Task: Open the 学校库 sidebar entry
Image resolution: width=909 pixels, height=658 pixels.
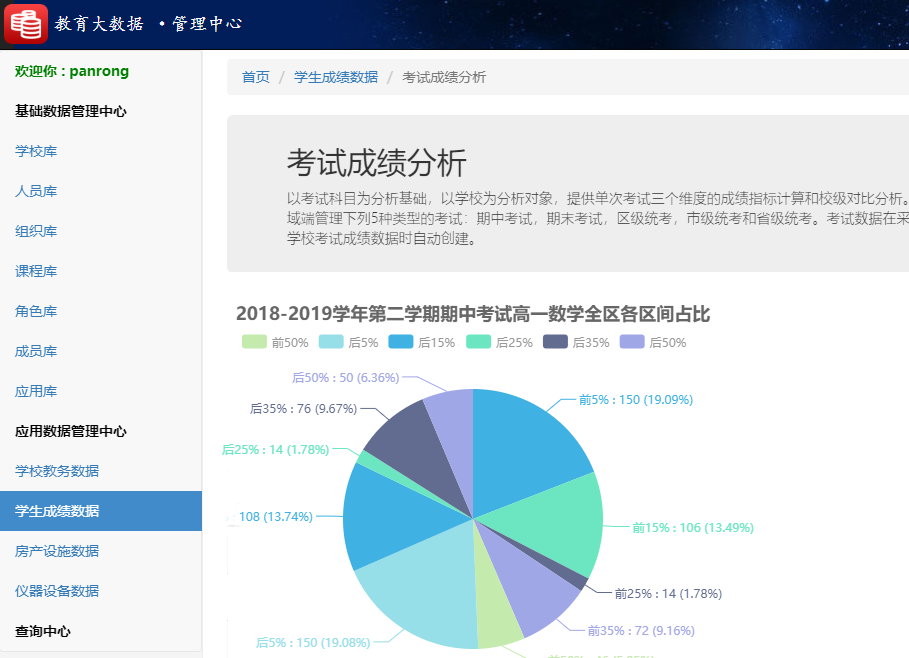Action: point(36,151)
